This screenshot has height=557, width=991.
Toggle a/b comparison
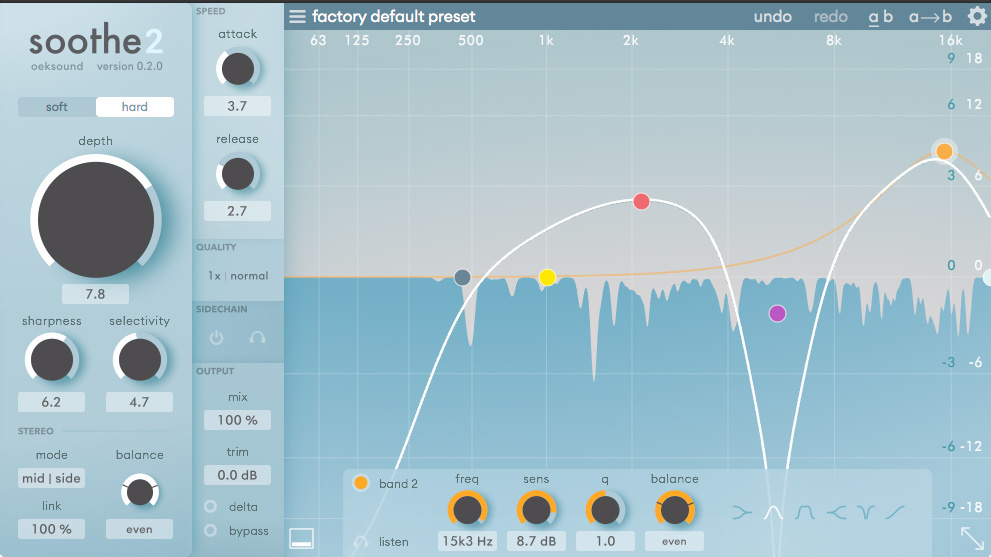[880, 16]
